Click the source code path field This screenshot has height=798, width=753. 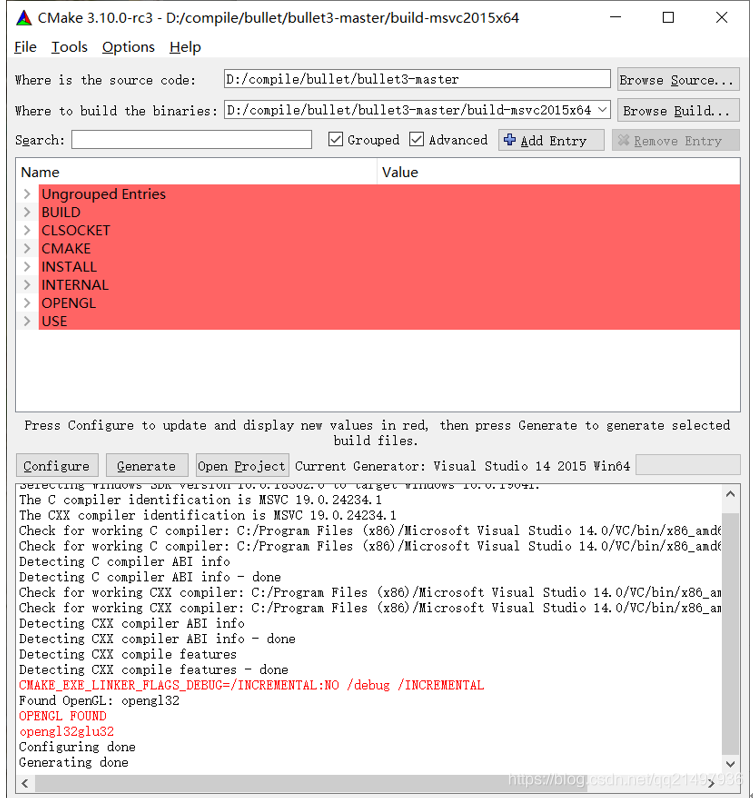click(417, 79)
